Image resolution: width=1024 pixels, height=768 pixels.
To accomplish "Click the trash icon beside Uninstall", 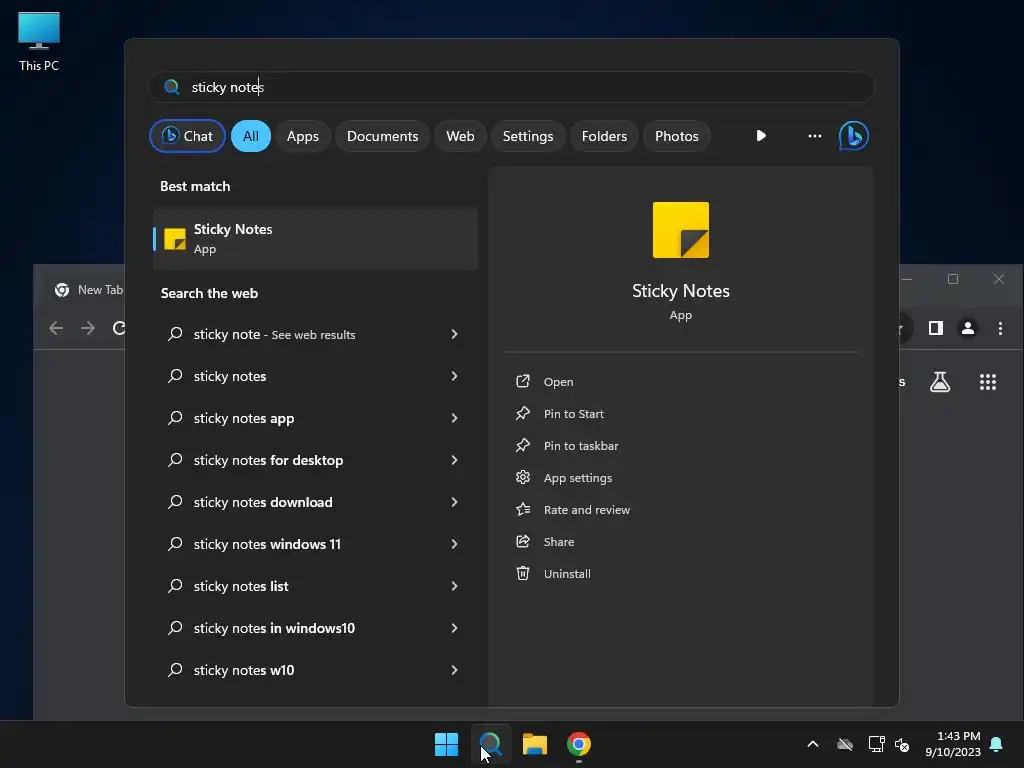I will click(522, 573).
